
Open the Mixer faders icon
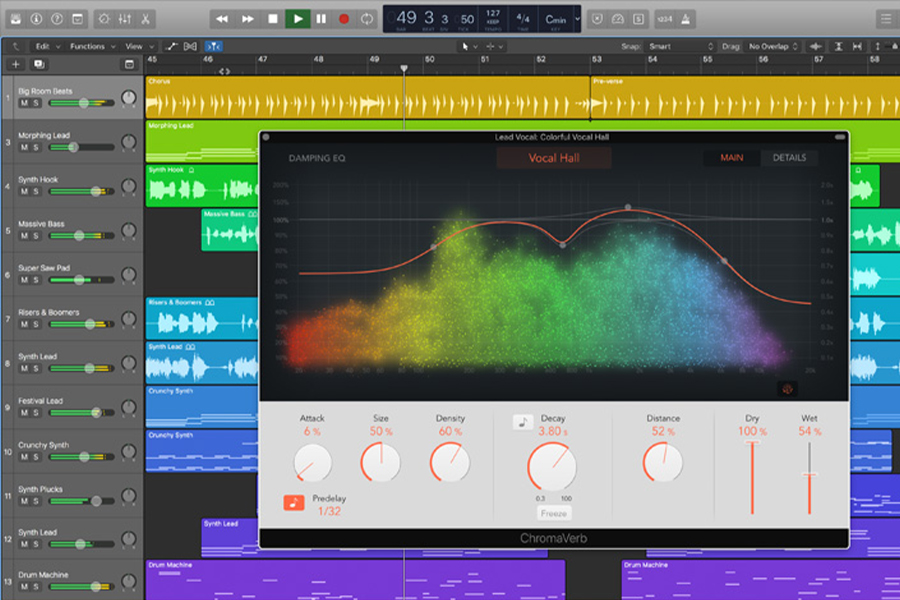pos(125,19)
